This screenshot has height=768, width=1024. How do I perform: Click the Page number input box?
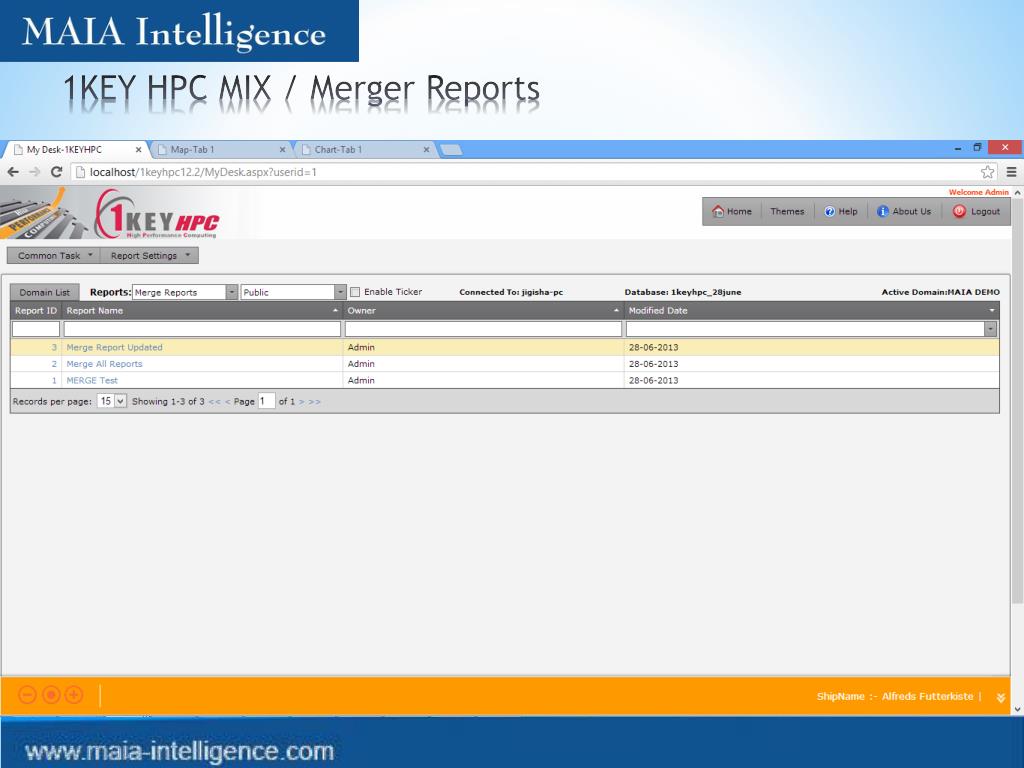click(266, 401)
